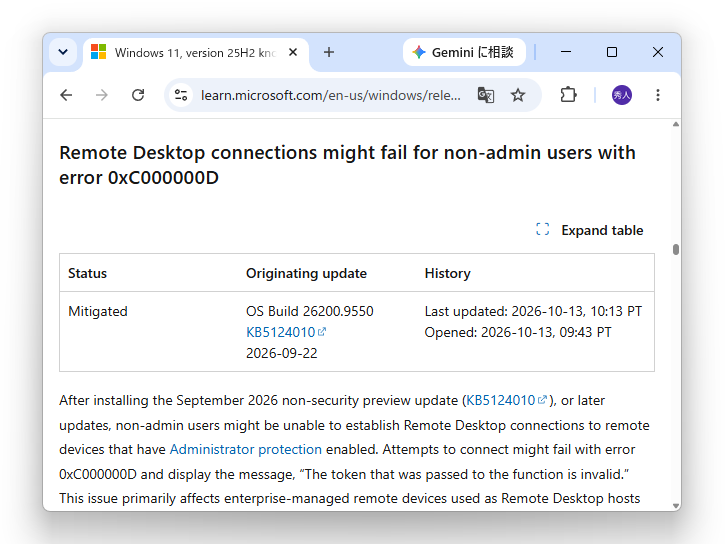Go back to the previous page
Viewport: 725px width, 544px height.
(x=66, y=95)
